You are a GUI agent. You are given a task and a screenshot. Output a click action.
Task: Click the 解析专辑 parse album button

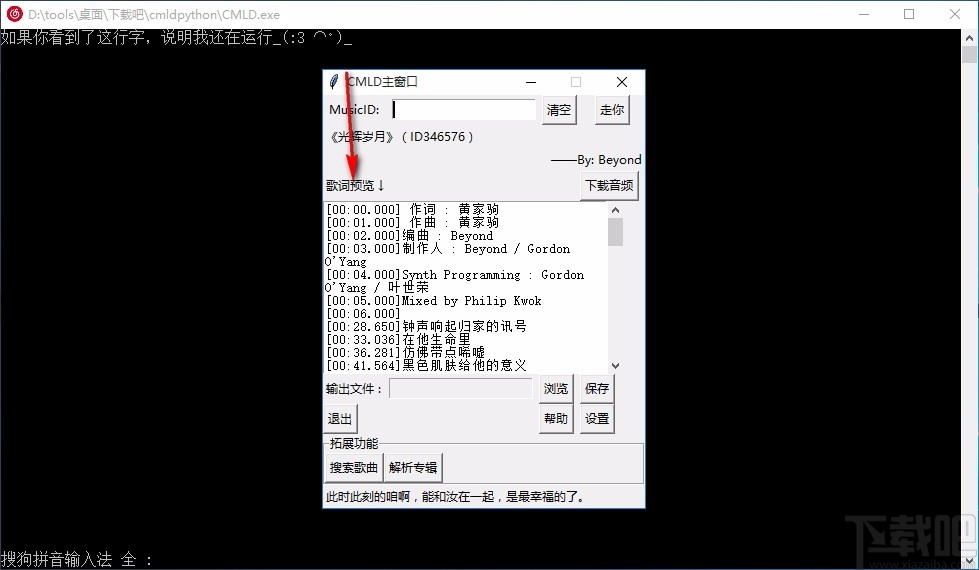pos(413,468)
